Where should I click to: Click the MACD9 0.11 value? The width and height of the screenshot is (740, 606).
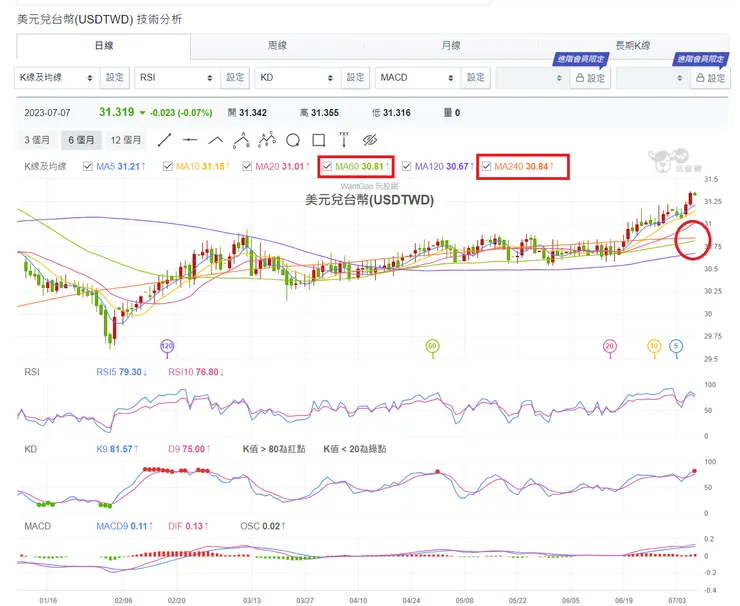125,526
